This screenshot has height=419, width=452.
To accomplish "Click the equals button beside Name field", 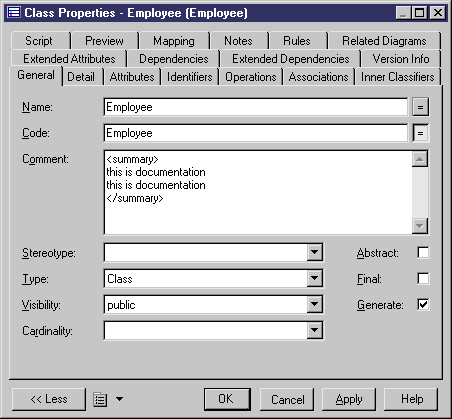I will pyautogui.click(x=420, y=107).
